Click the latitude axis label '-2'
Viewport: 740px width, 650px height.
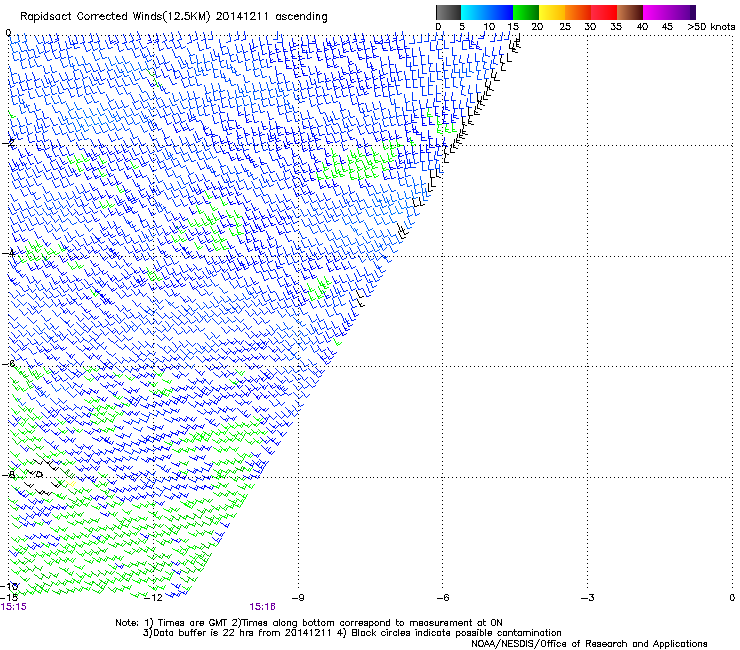tap(8, 143)
